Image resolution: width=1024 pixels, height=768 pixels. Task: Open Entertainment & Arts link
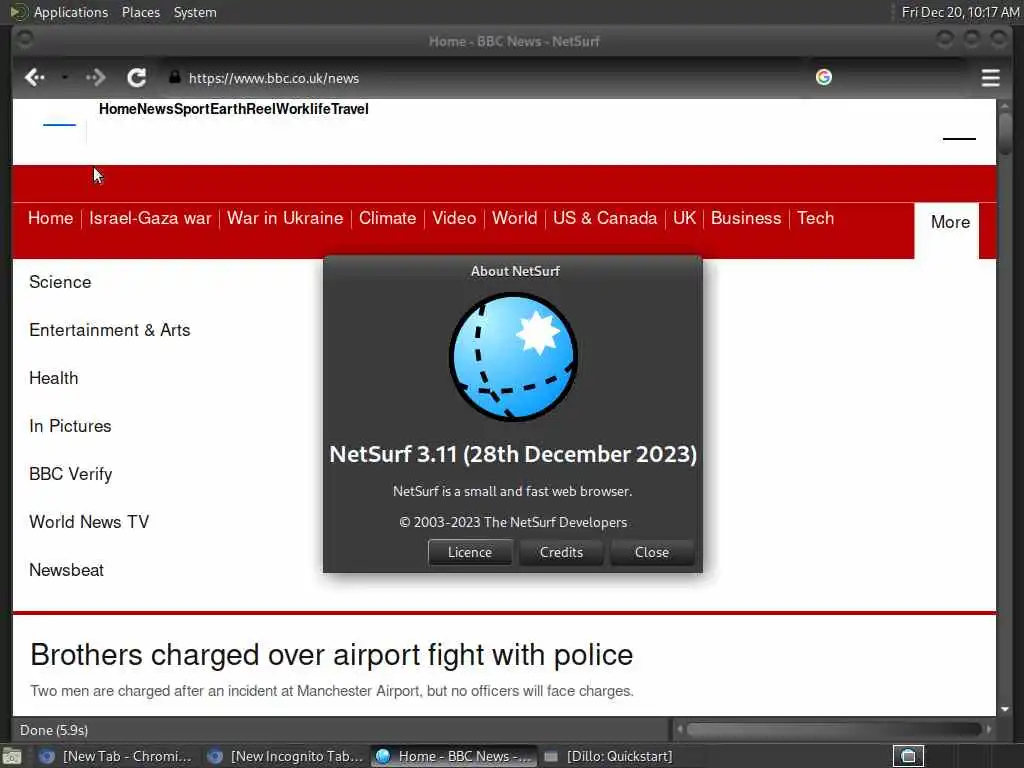110,330
